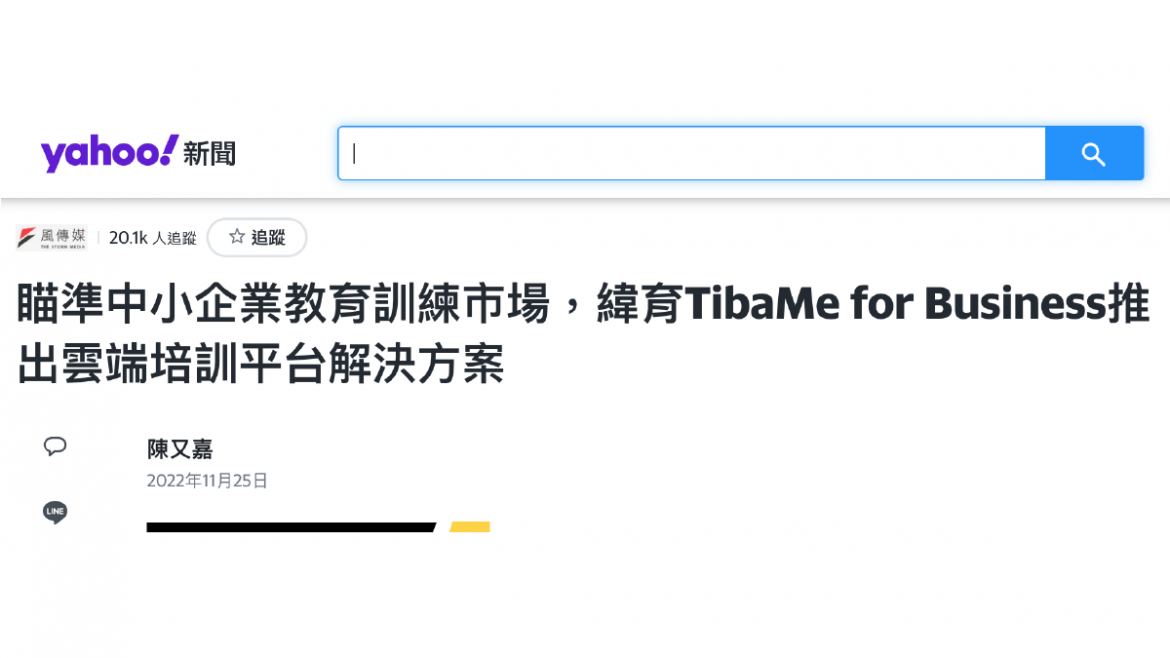Open author 陳又嘉's page

click(180, 449)
